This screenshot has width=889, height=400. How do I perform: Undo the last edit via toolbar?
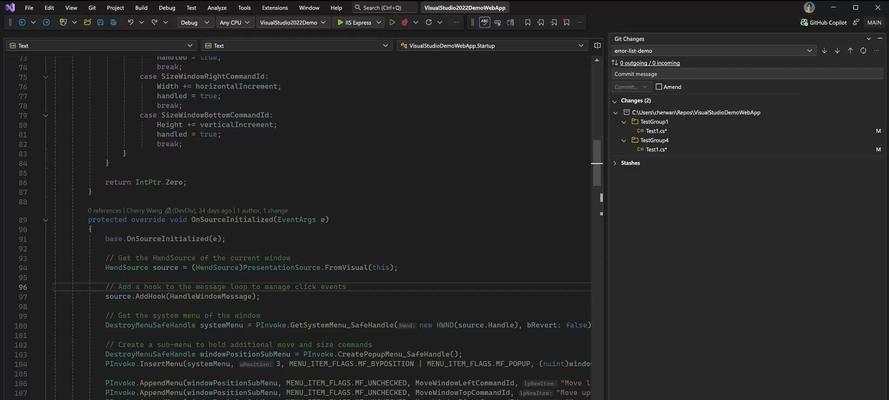130,23
